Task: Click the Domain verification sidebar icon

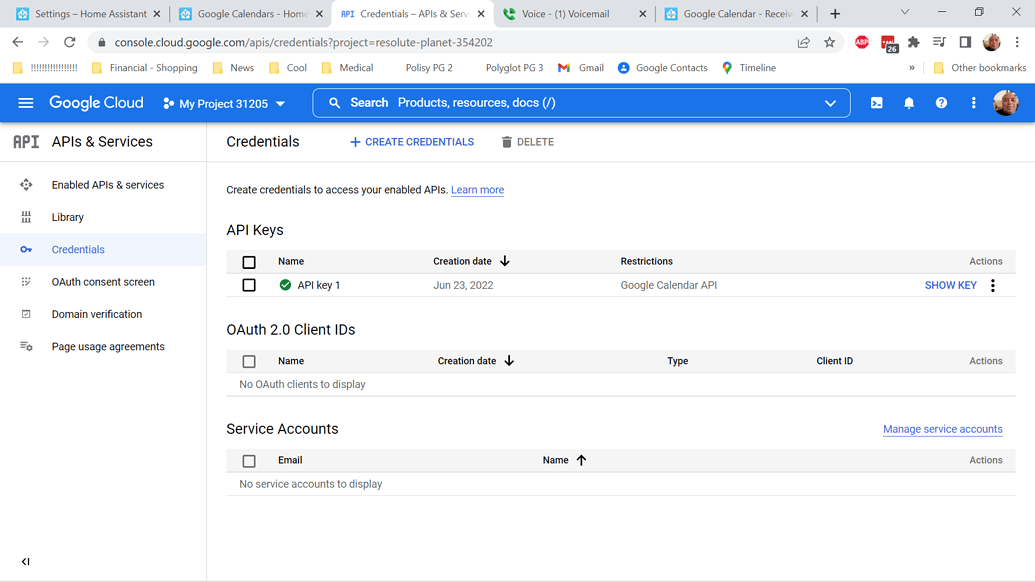Action: (26, 314)
